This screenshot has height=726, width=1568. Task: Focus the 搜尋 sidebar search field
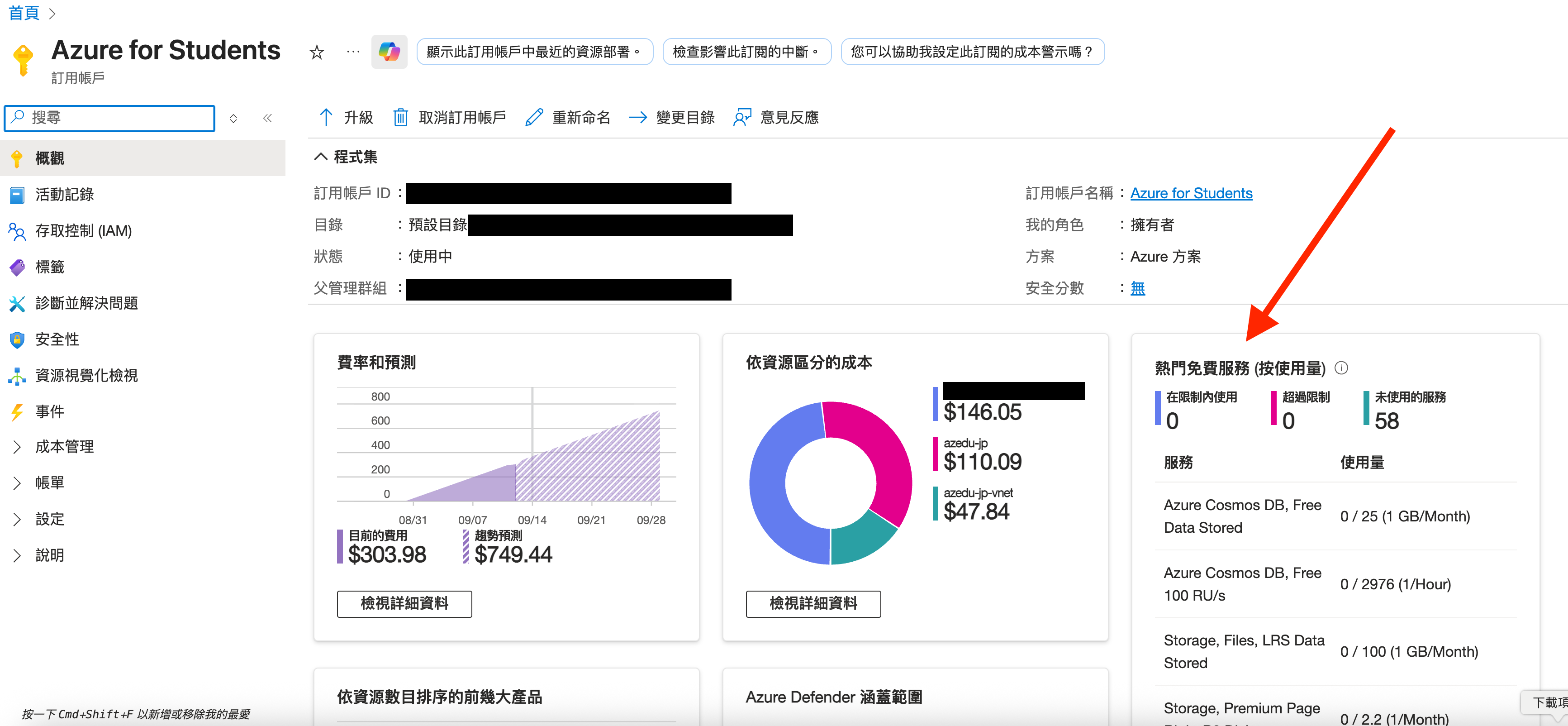click(109, 118)
